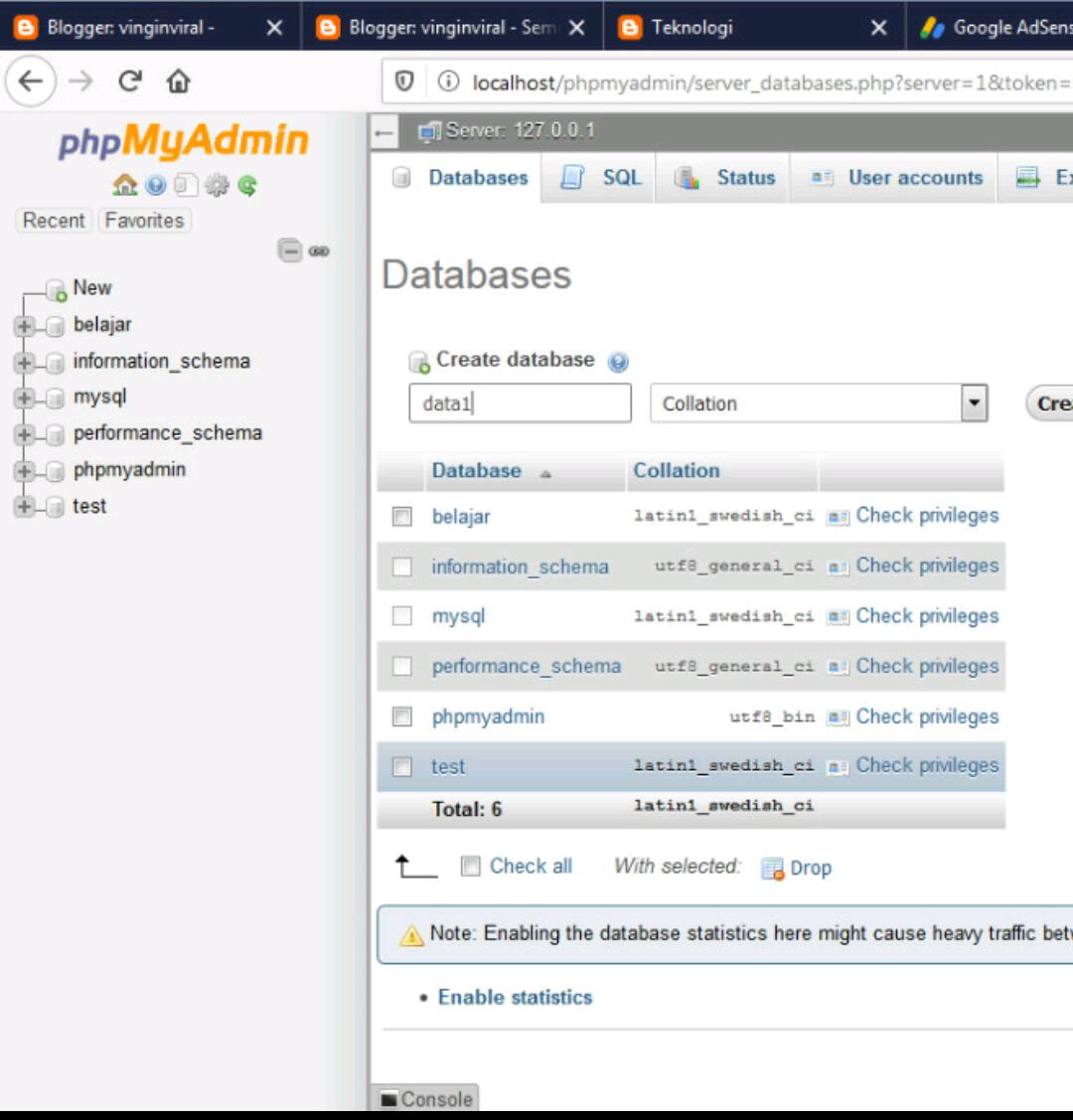Click mysql database icon in tree
1073x1120 pixels.
coord(55,398)
